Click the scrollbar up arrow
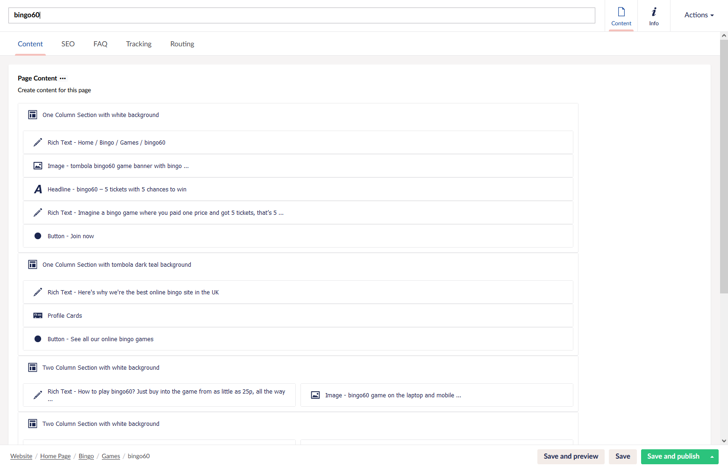Image resolution: width=728 pixels, height=467 pixels. pyautogui.click(x=724, y=36)
